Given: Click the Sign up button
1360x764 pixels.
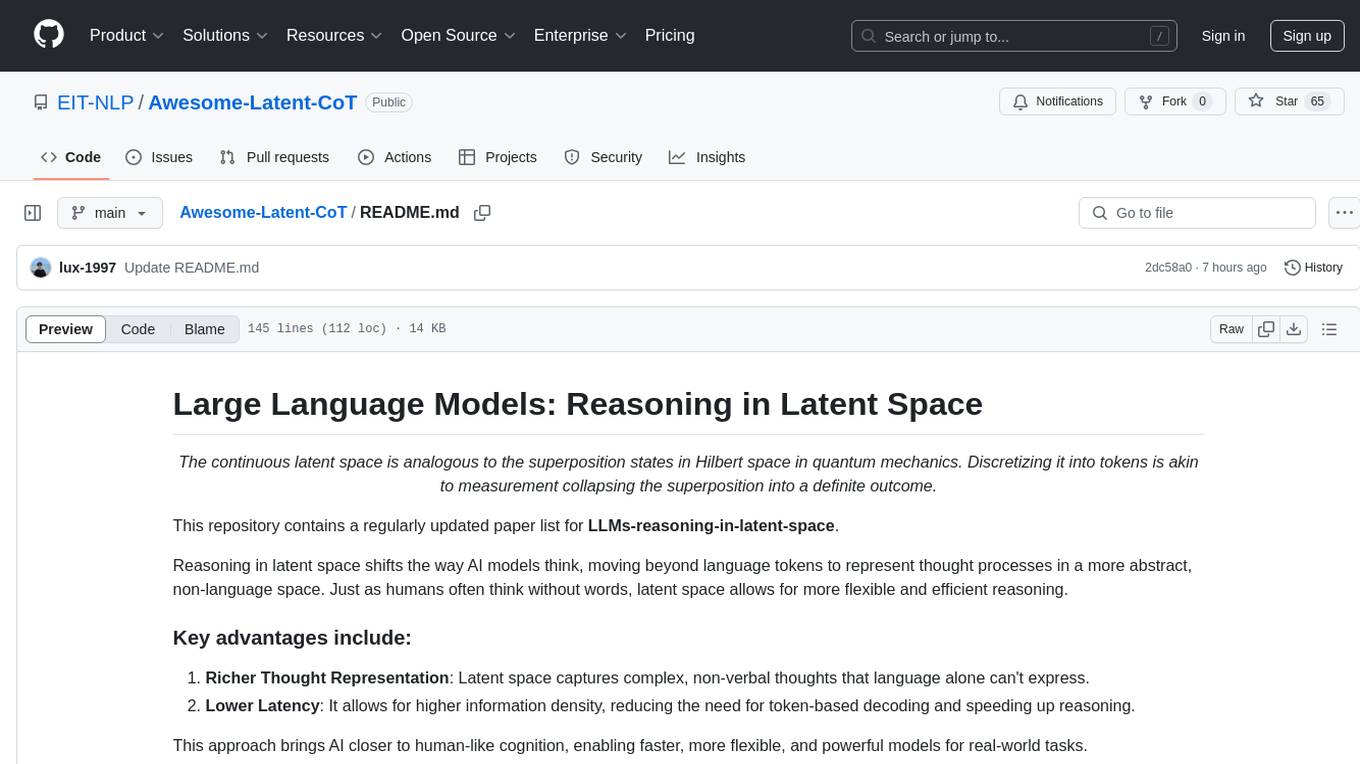Looking at the screenshot, I should [1306, 36].
